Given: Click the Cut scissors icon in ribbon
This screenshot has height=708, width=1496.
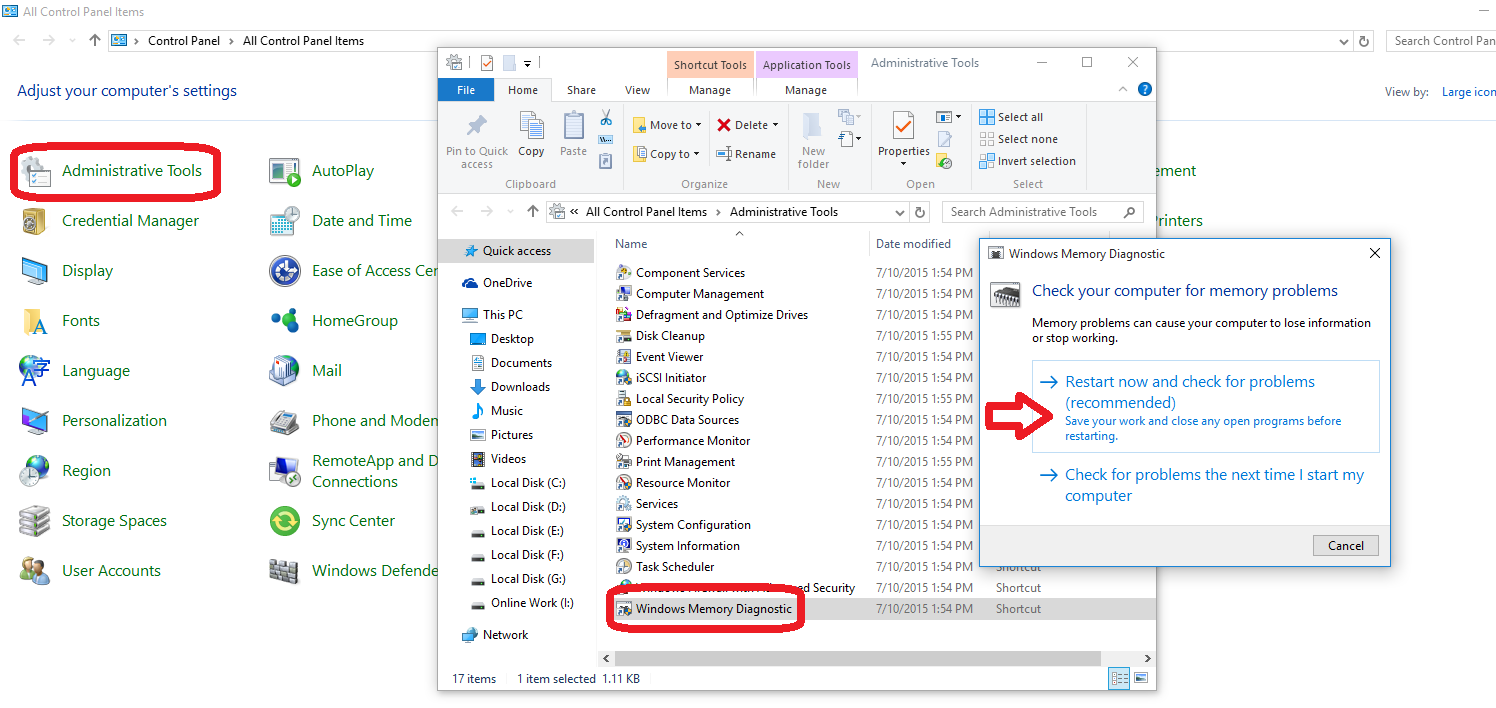Looking at the screenshot, I should tap(606, 118).
